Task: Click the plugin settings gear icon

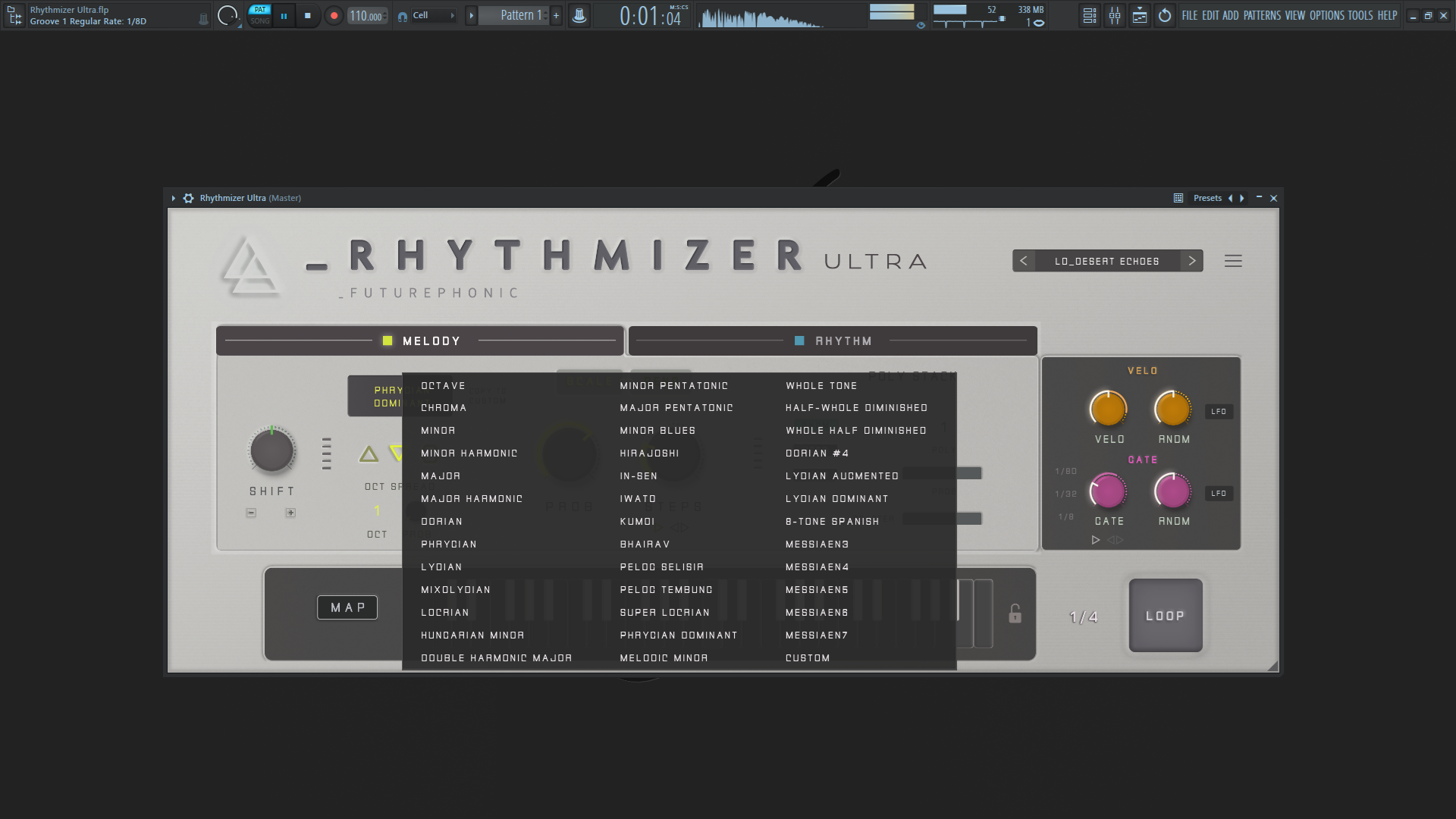Action: [x=188, y=198]
